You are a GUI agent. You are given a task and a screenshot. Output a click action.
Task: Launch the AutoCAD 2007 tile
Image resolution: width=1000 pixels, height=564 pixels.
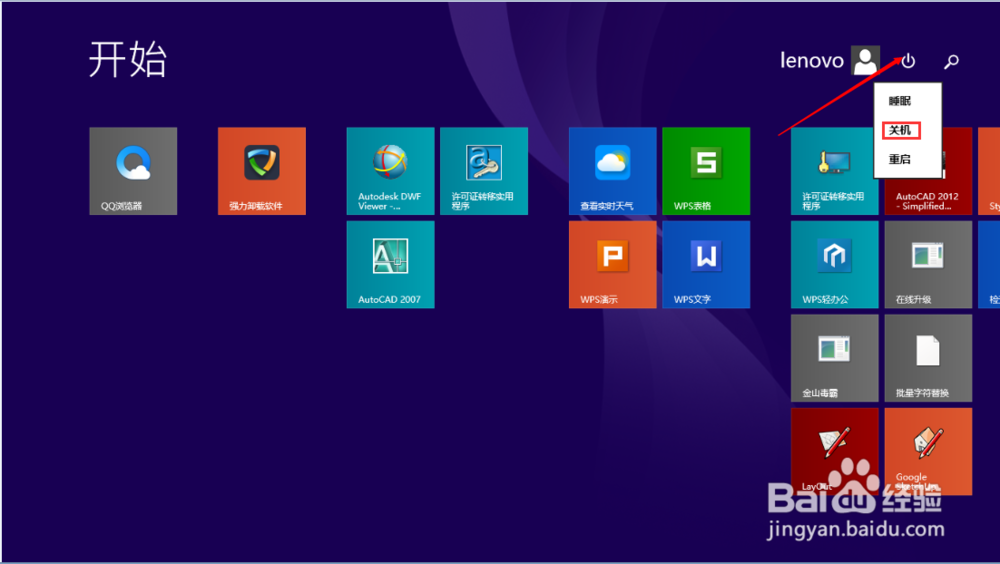pos(390,265)
